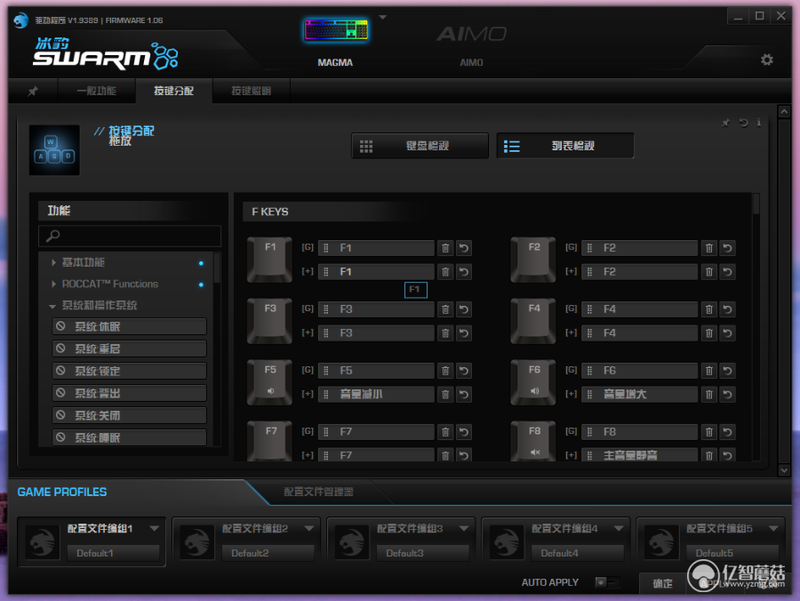
Task: Open settings gear icon
Action: click(x=766, y=60)
